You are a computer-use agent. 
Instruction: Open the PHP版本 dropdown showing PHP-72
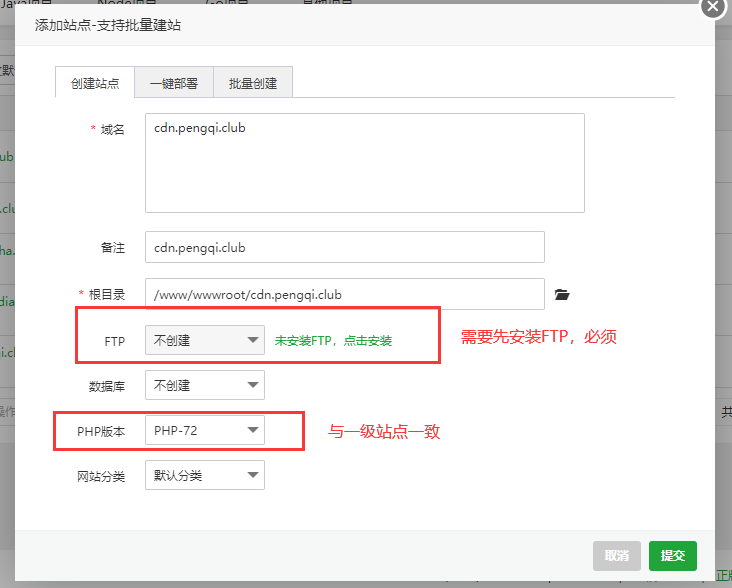[x=204, y=430]
